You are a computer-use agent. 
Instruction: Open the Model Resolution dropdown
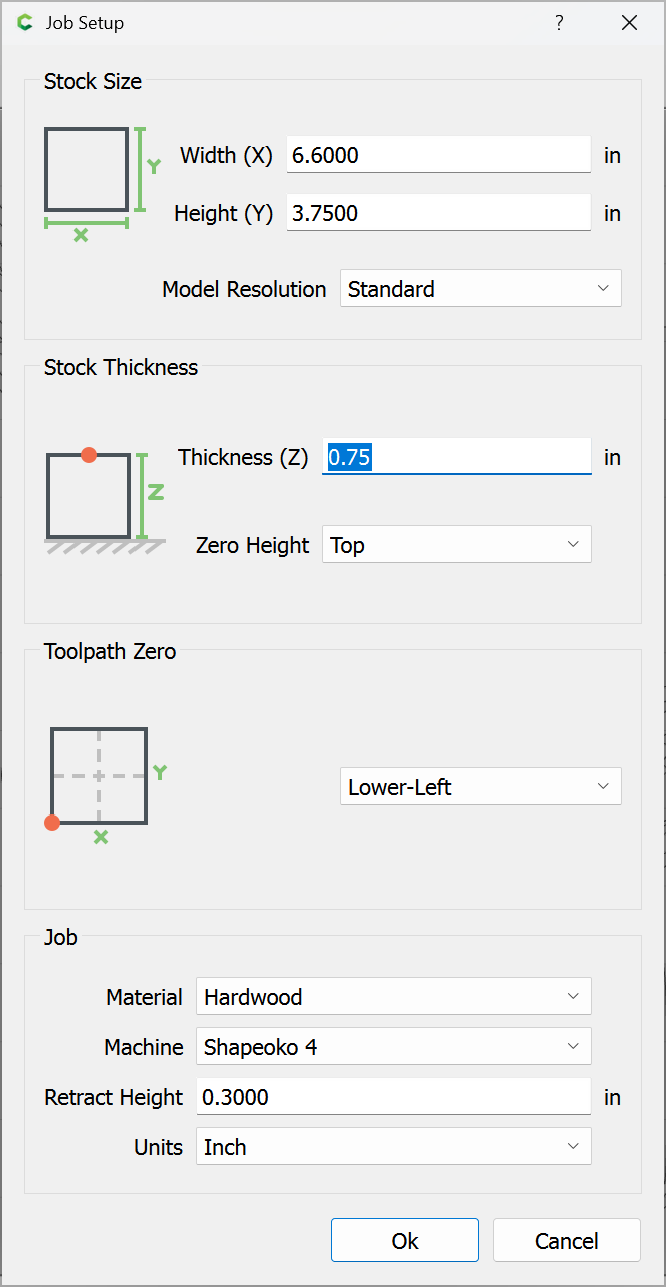point(480,289)
